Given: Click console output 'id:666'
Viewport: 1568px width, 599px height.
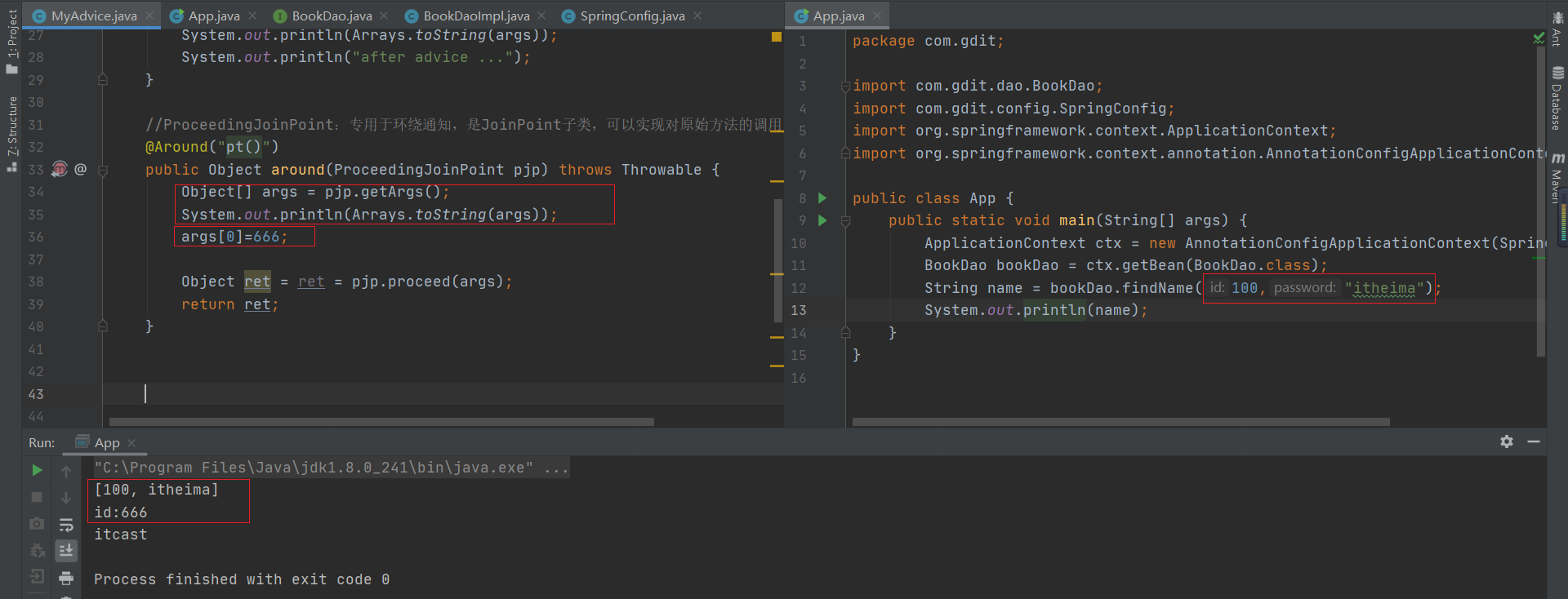Looking at the screenshot, I should point(121,512).
